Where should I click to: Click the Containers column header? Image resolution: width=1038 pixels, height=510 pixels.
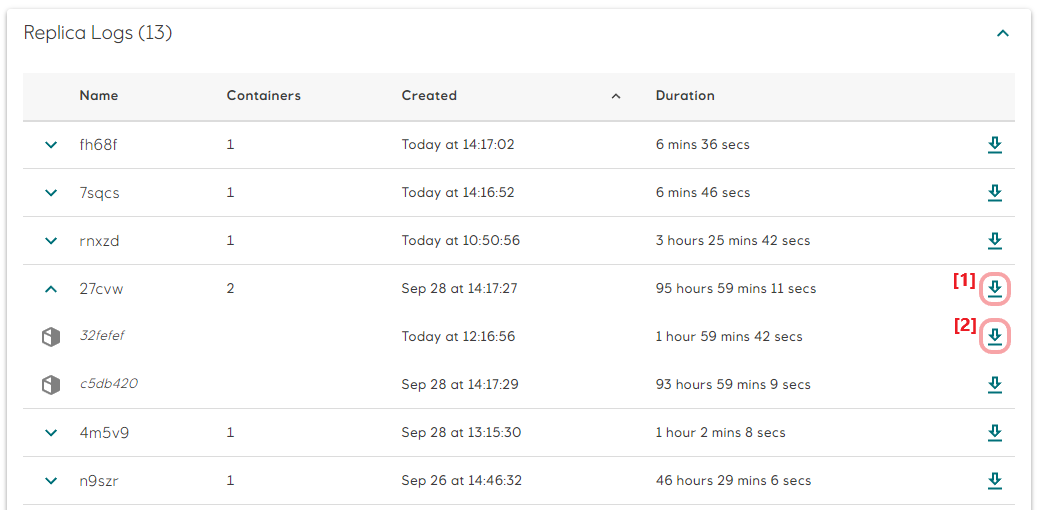point(263,96)
